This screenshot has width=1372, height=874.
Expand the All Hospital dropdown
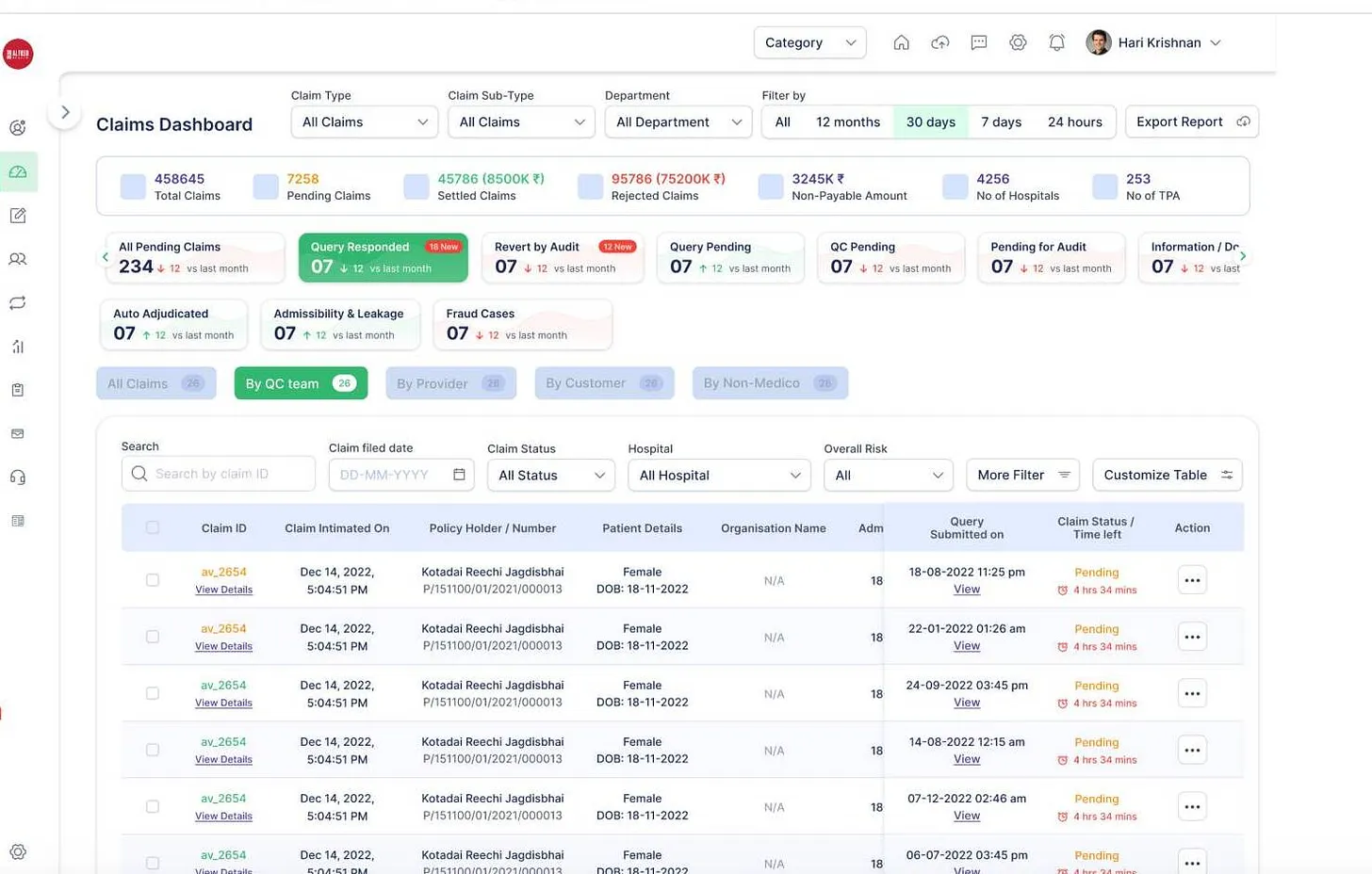coord(719,476)
